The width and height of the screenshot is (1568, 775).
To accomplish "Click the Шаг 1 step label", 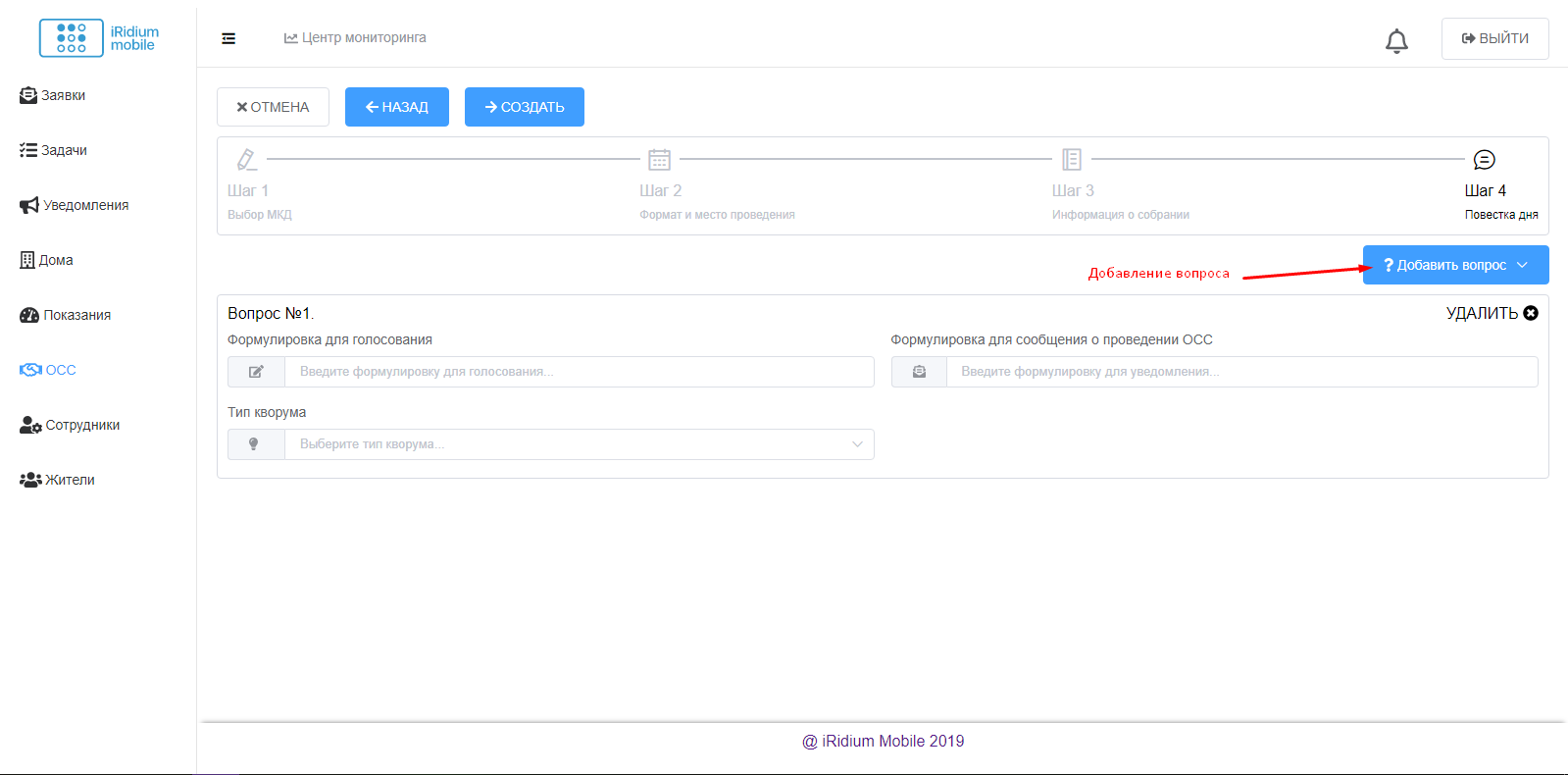I will (248, 190).
